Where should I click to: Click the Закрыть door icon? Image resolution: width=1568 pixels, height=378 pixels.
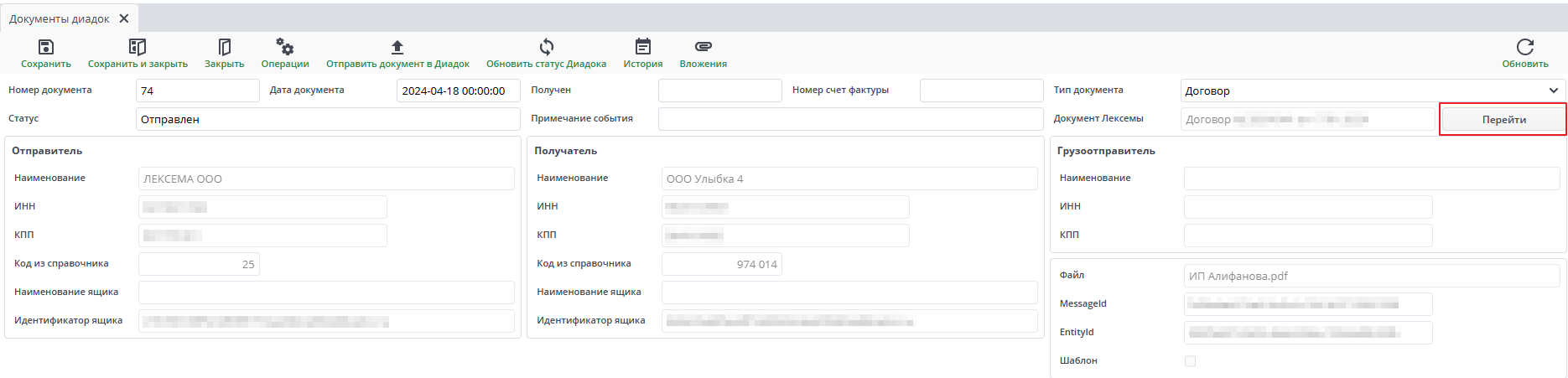coord(224,48)
